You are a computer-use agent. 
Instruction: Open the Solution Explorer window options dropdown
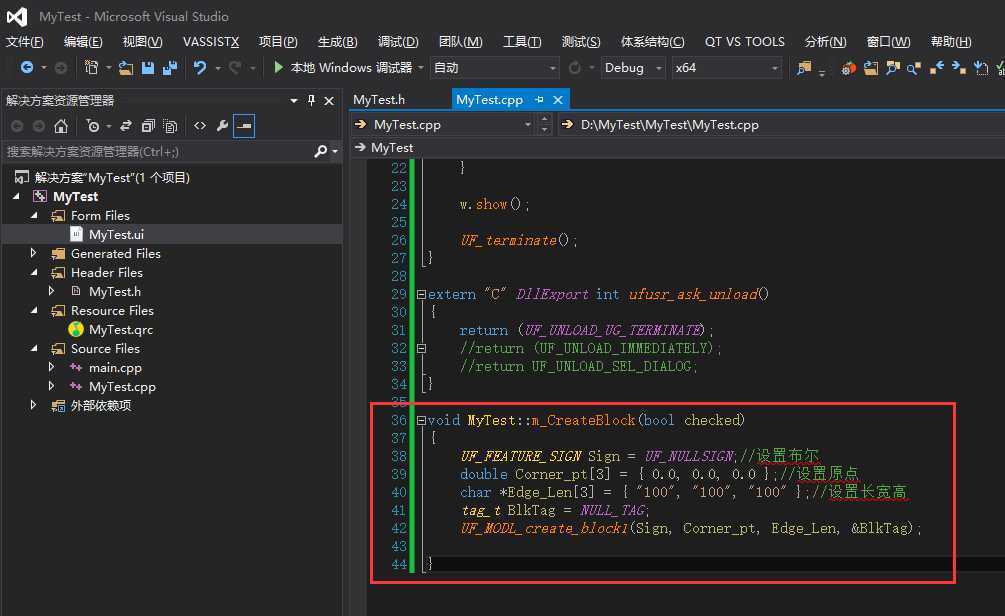(x=294, y=101)
